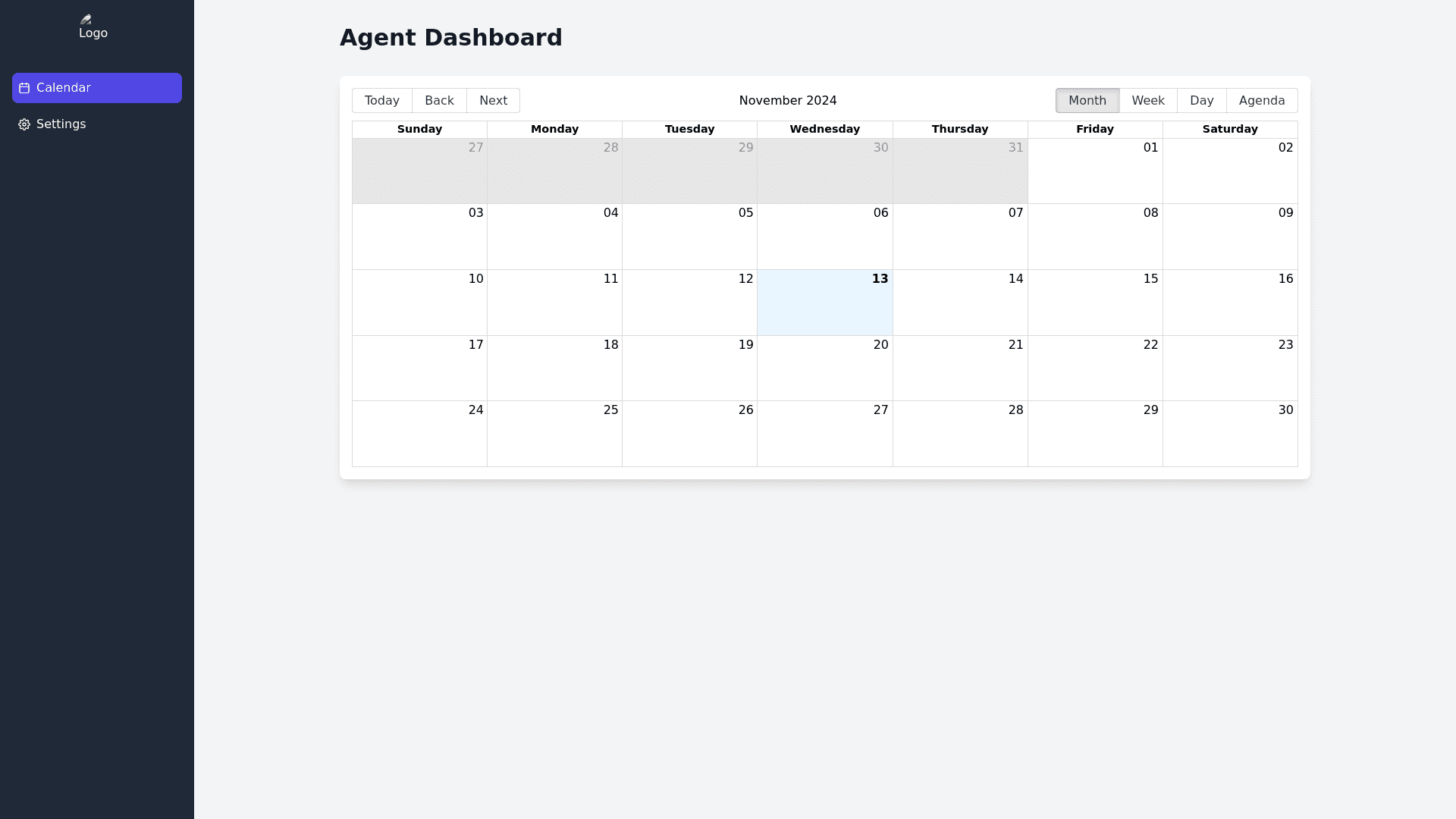Viewport: 1456px width, 819px height.
Task: Click the date cell for November 1
Action: pos(1095,171)
